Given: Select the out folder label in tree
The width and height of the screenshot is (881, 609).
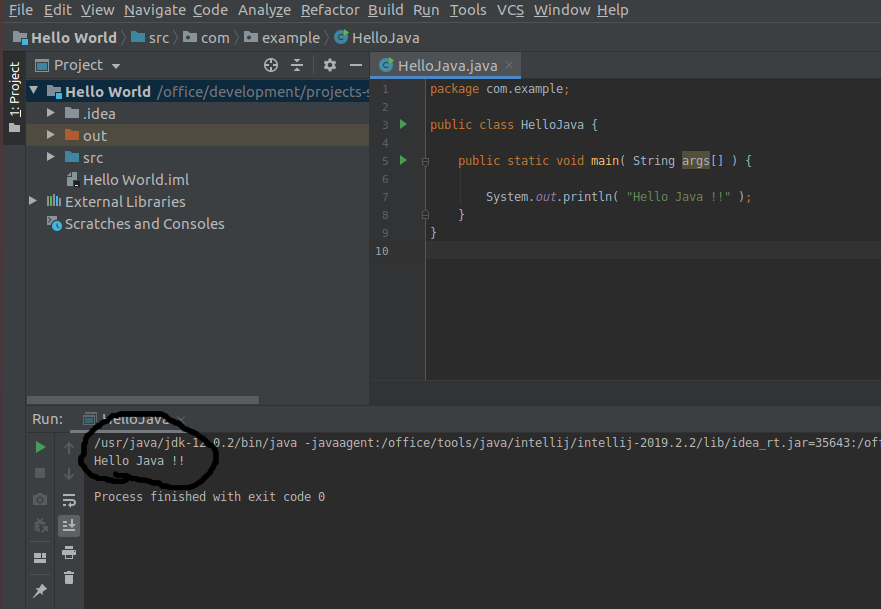Looking at the screenshot, I should click(x=95, y=135).
